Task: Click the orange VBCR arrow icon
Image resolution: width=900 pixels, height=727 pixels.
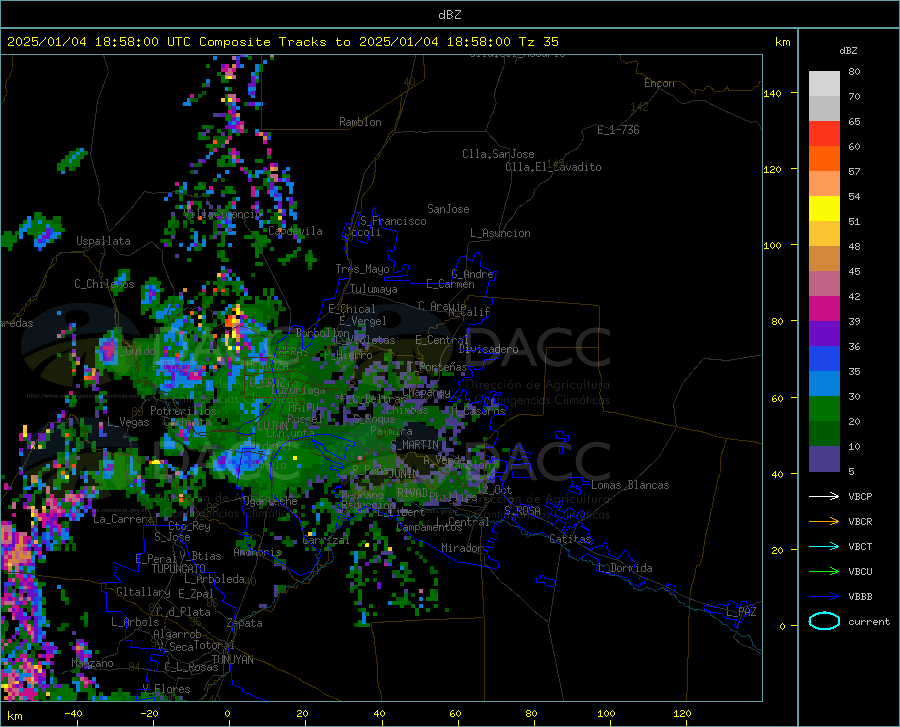Action: tap(824, 522)
